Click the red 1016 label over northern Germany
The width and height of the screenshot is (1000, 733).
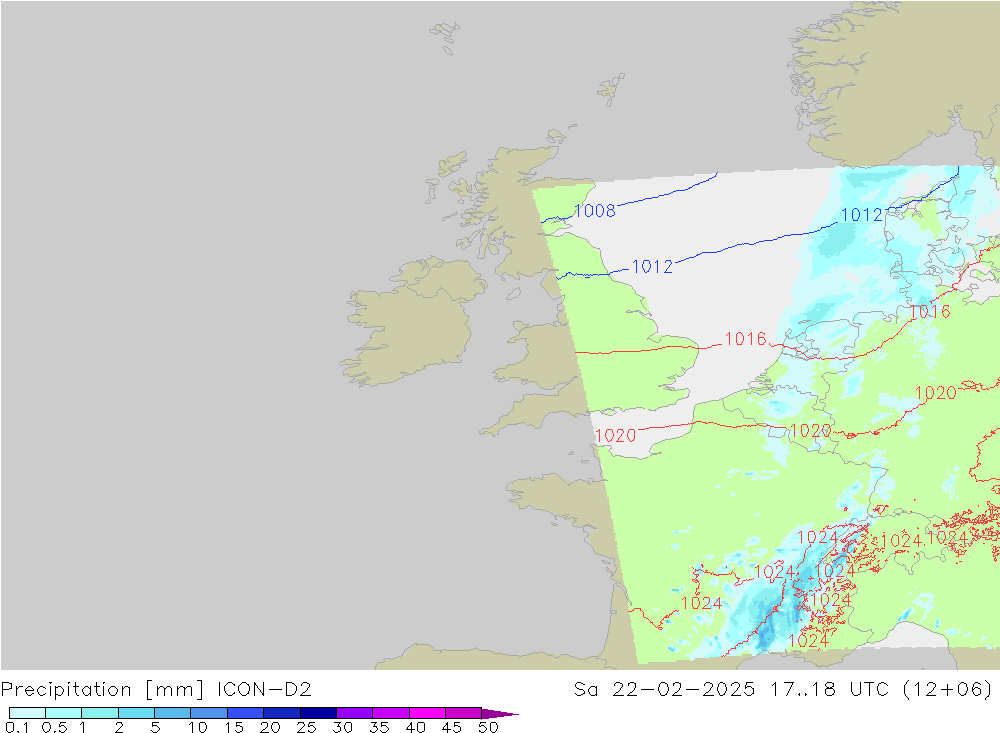click(x=930, y=312)
